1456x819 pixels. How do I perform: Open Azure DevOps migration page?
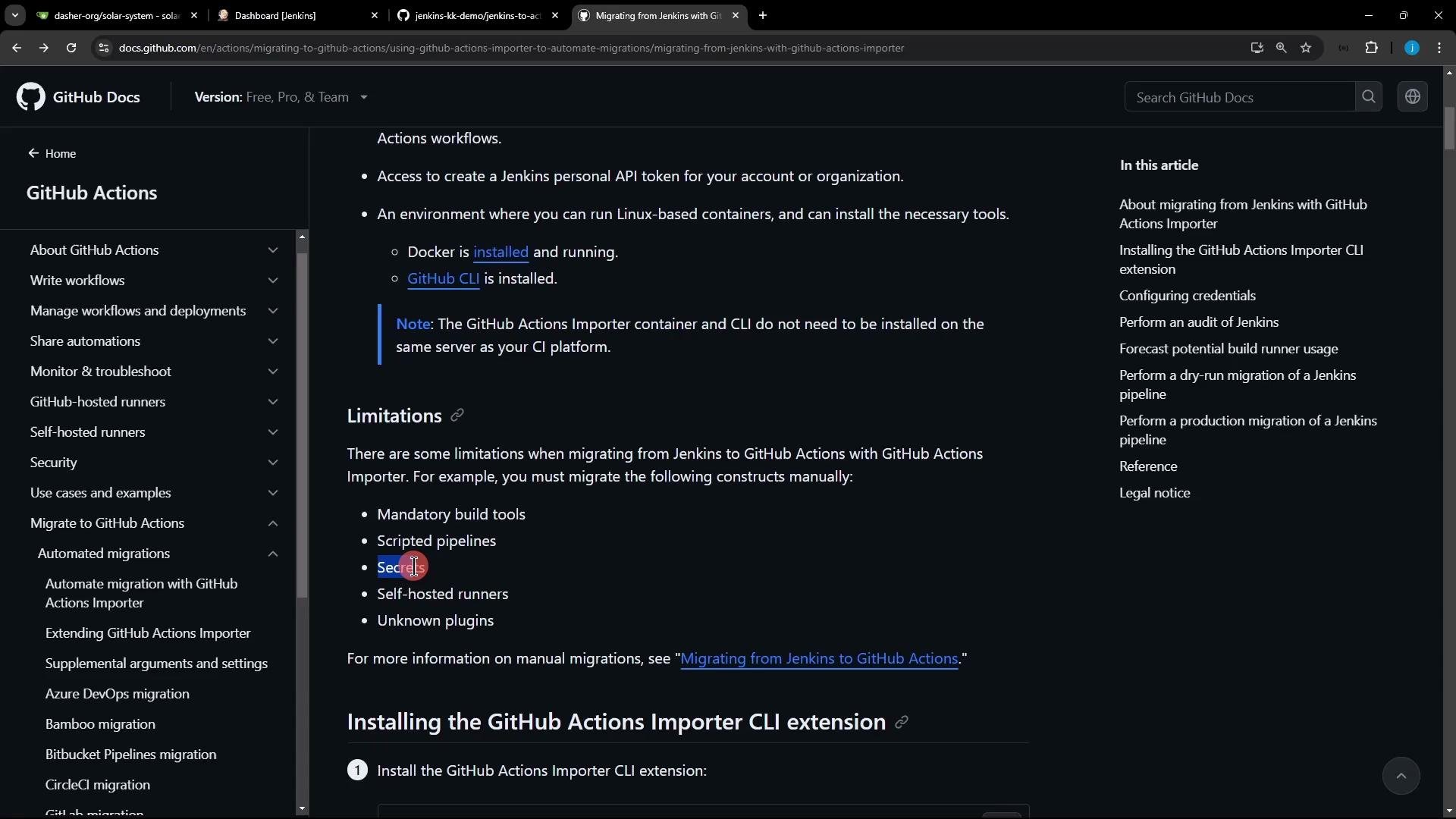coord(118,694)
